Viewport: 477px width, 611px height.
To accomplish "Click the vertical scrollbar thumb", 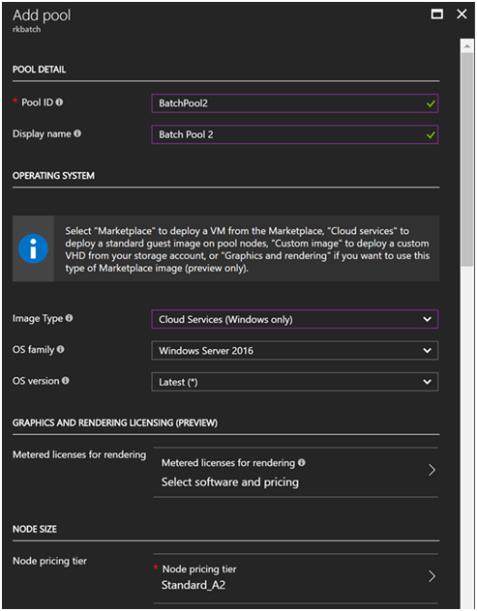I will click(467, 160).
